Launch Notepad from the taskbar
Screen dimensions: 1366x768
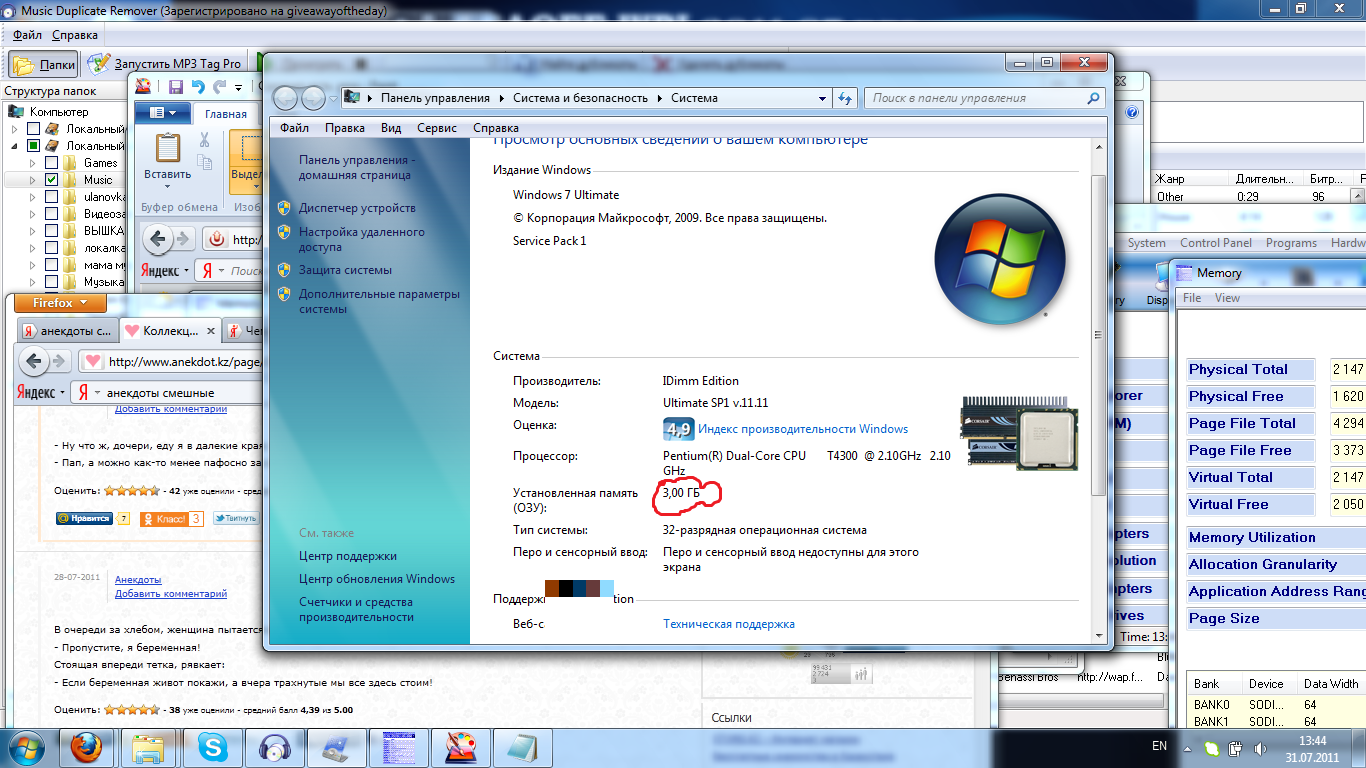[x=523, y=747]
